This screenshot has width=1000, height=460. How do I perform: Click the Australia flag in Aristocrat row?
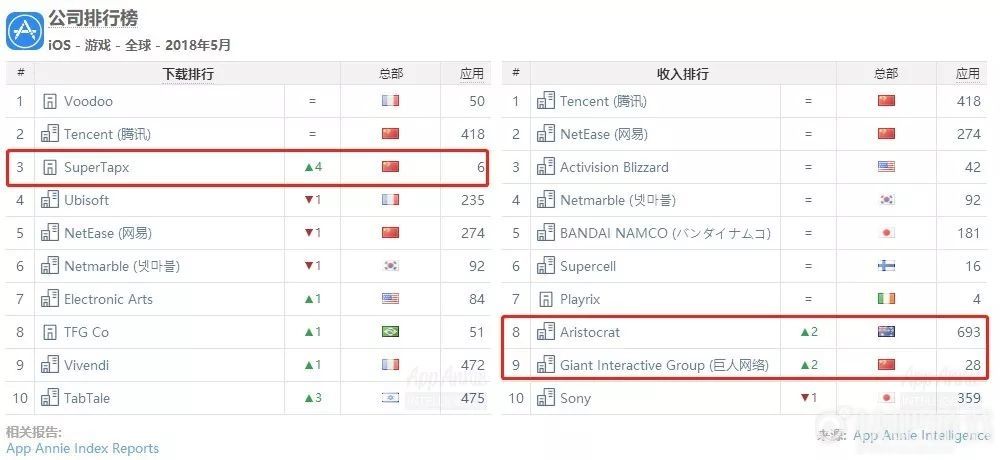pyautogui.click(x=886, y=332)
